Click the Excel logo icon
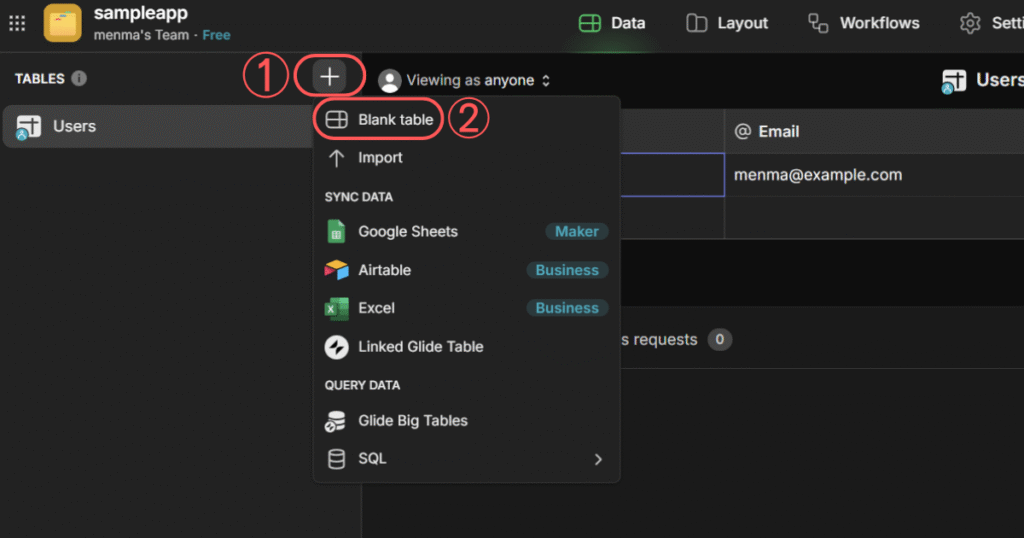Screen dimensions: 1024x538 [x=336, y=309]
